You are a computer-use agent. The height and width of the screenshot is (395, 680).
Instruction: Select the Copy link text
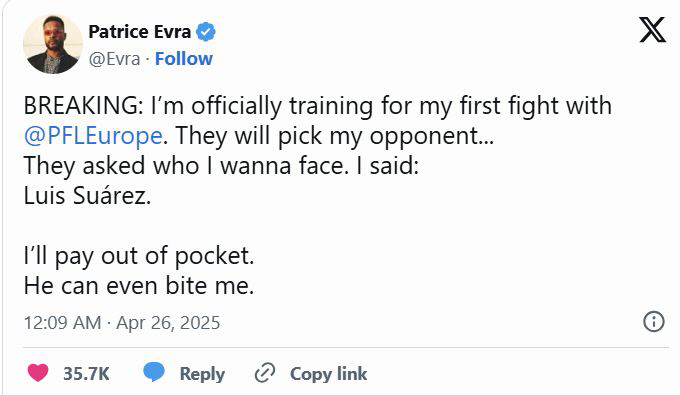click(328, 374)
